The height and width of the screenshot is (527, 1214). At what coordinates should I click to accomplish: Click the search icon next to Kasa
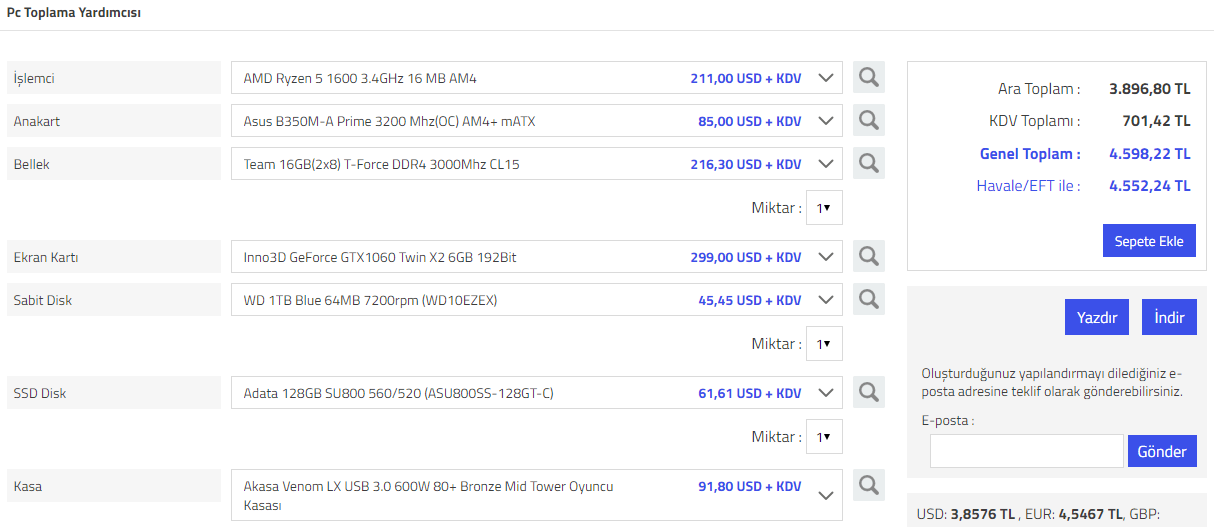tap(869, 485)
